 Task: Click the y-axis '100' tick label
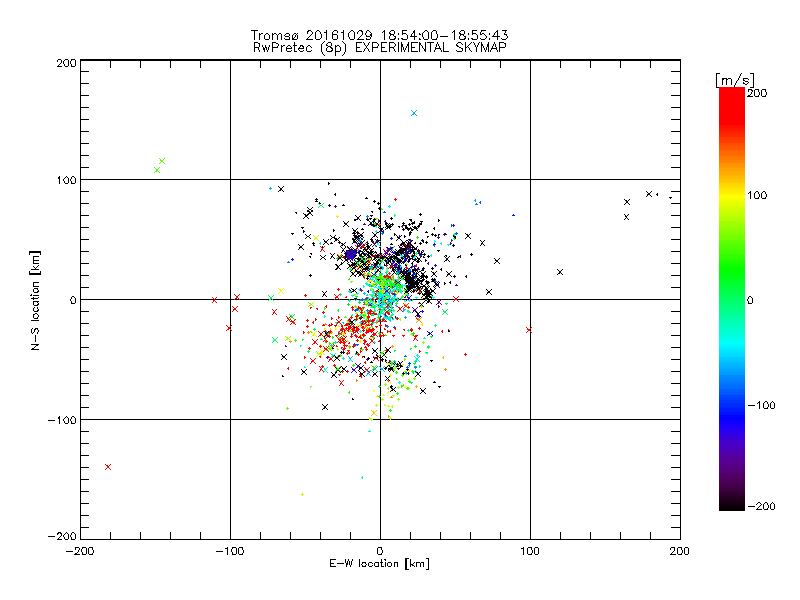pyautogui.click(x=66, y=181)
